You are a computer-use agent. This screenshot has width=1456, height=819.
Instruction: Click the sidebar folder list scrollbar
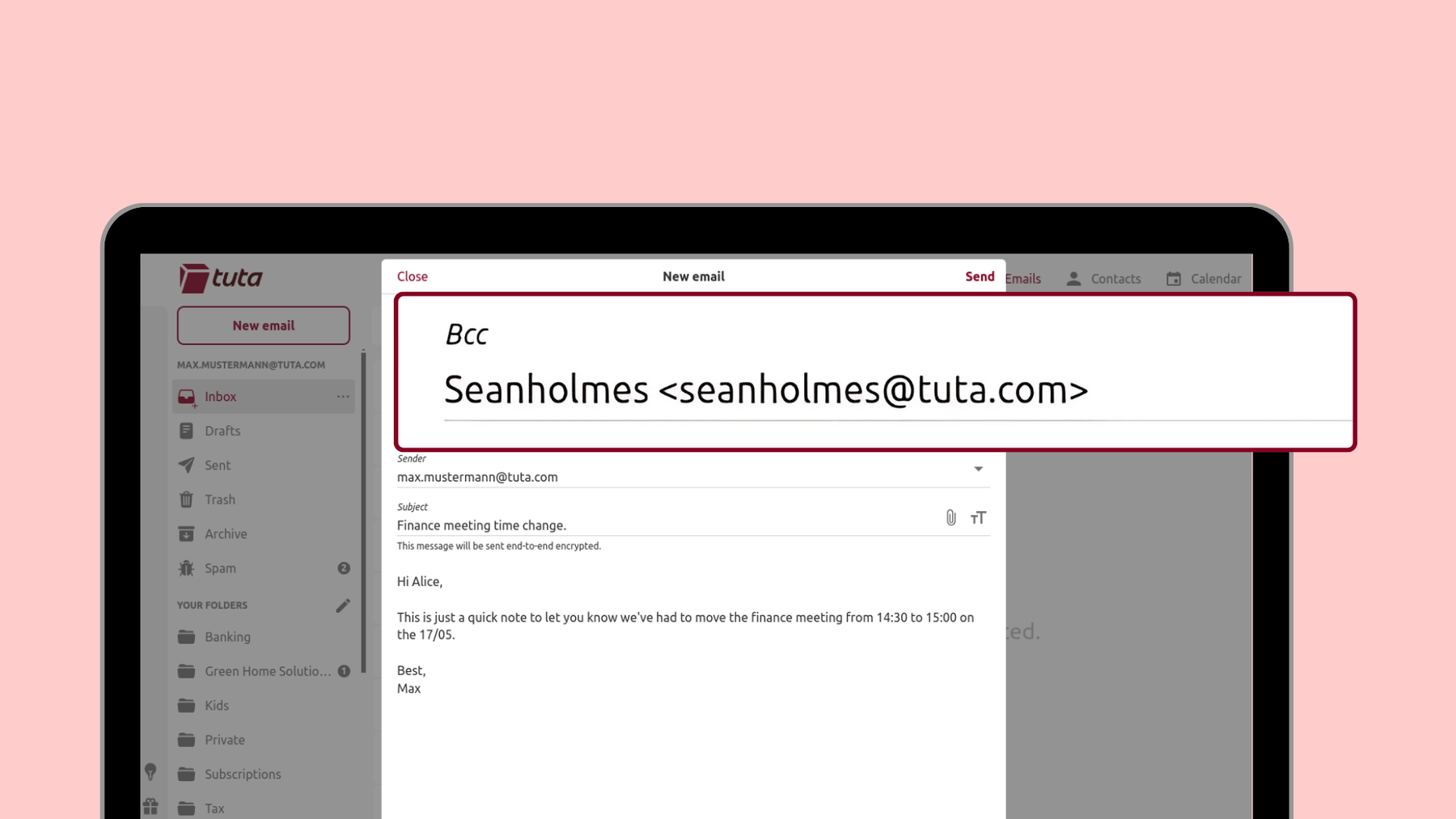coord(363,511)
